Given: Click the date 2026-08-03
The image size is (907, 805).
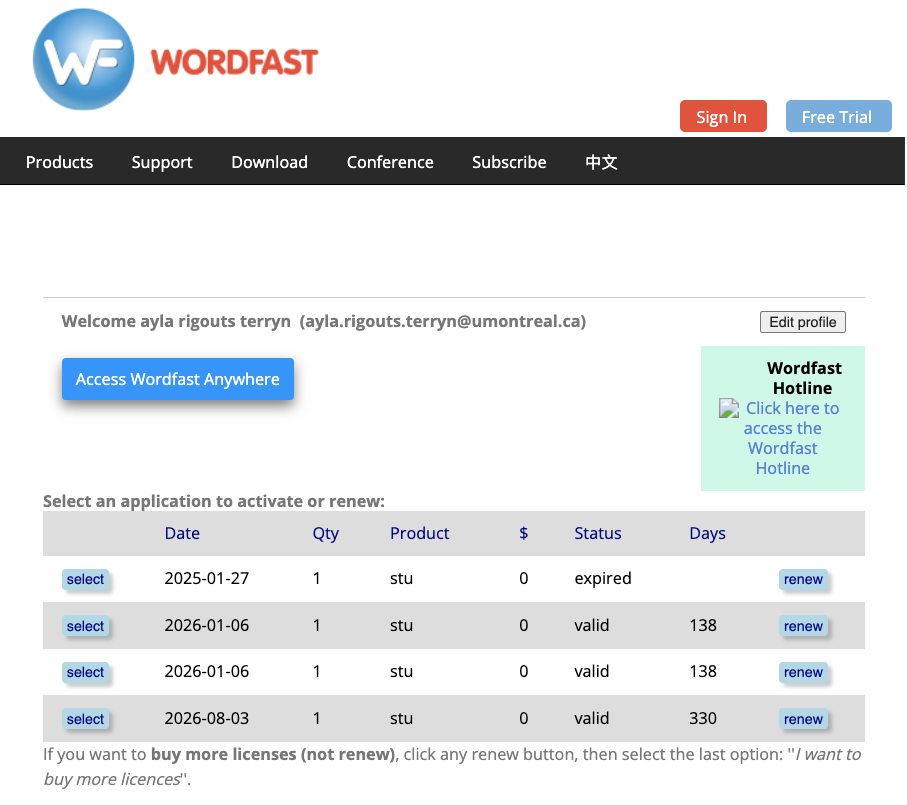Looking at the screenshot, I should 207,718.
